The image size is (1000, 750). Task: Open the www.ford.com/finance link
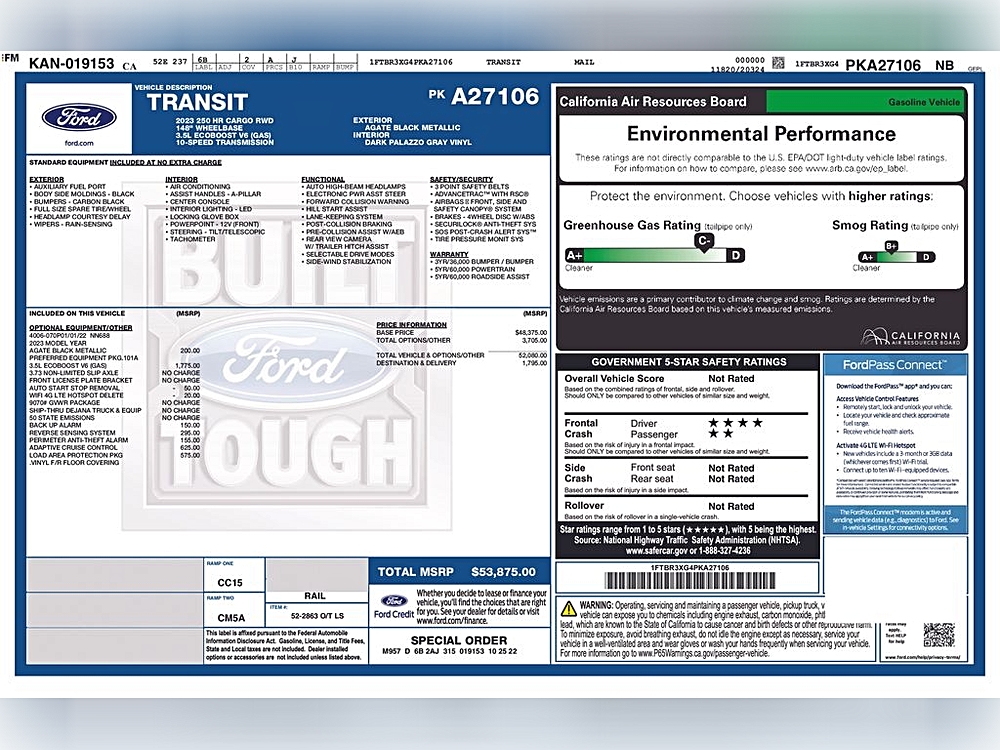(x=451, y=621)
